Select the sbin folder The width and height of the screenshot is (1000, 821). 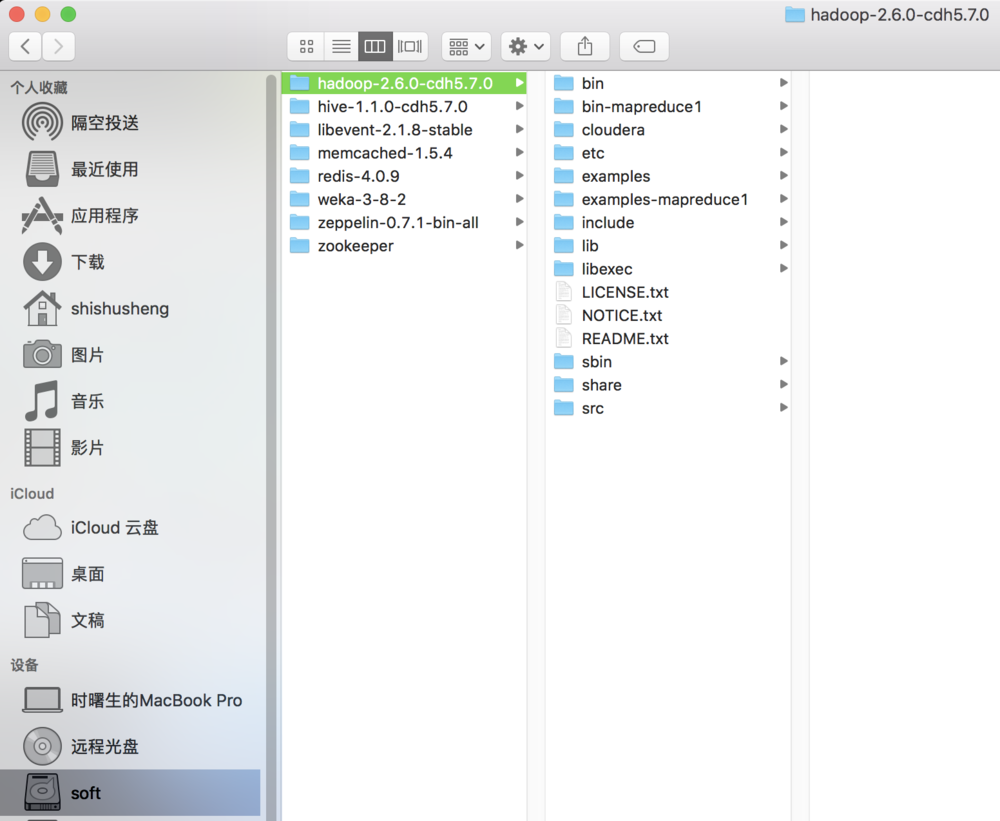tap(668, 362)
